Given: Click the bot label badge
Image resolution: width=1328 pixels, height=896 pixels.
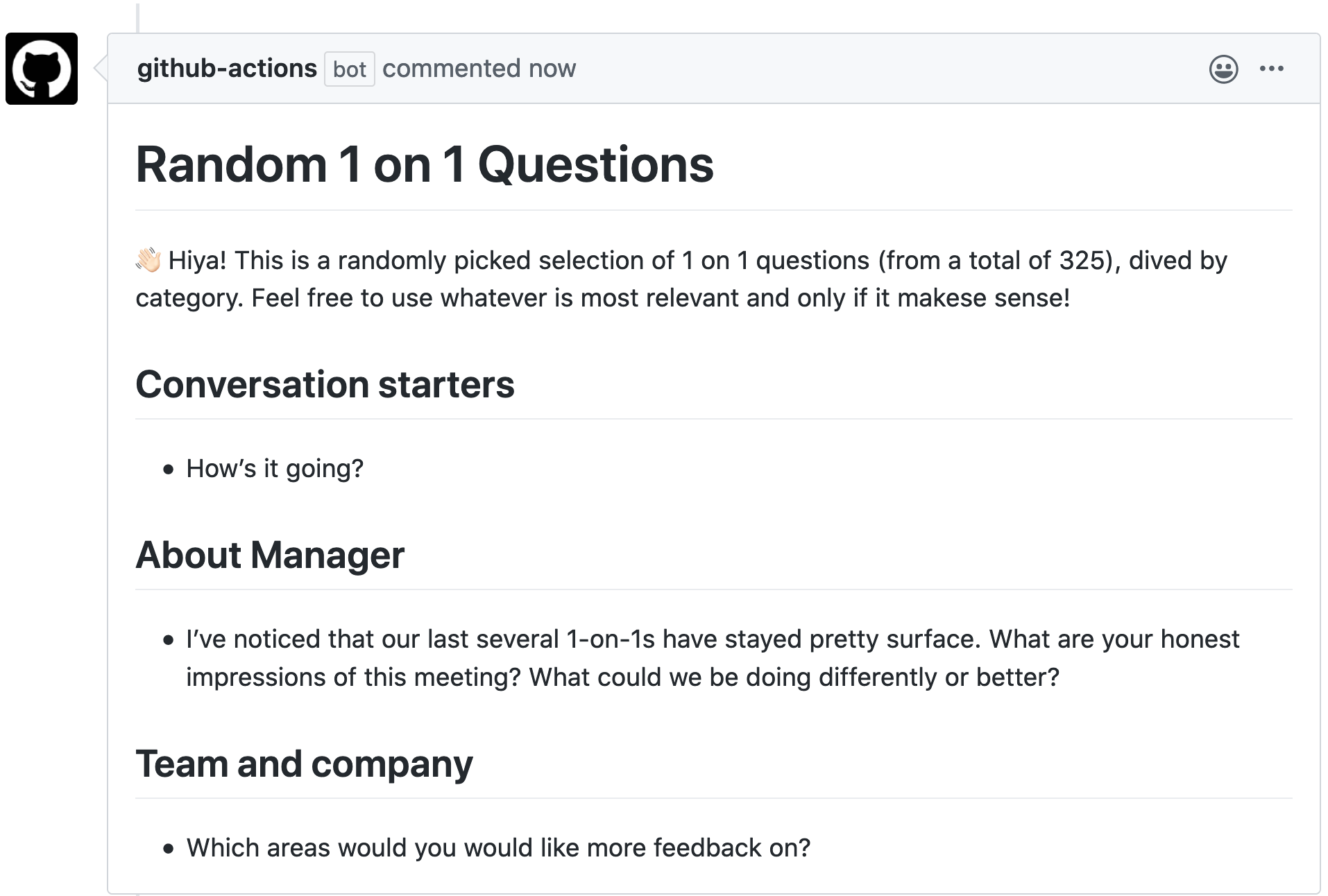Looking at the screenshot, I should coord(350,69).
